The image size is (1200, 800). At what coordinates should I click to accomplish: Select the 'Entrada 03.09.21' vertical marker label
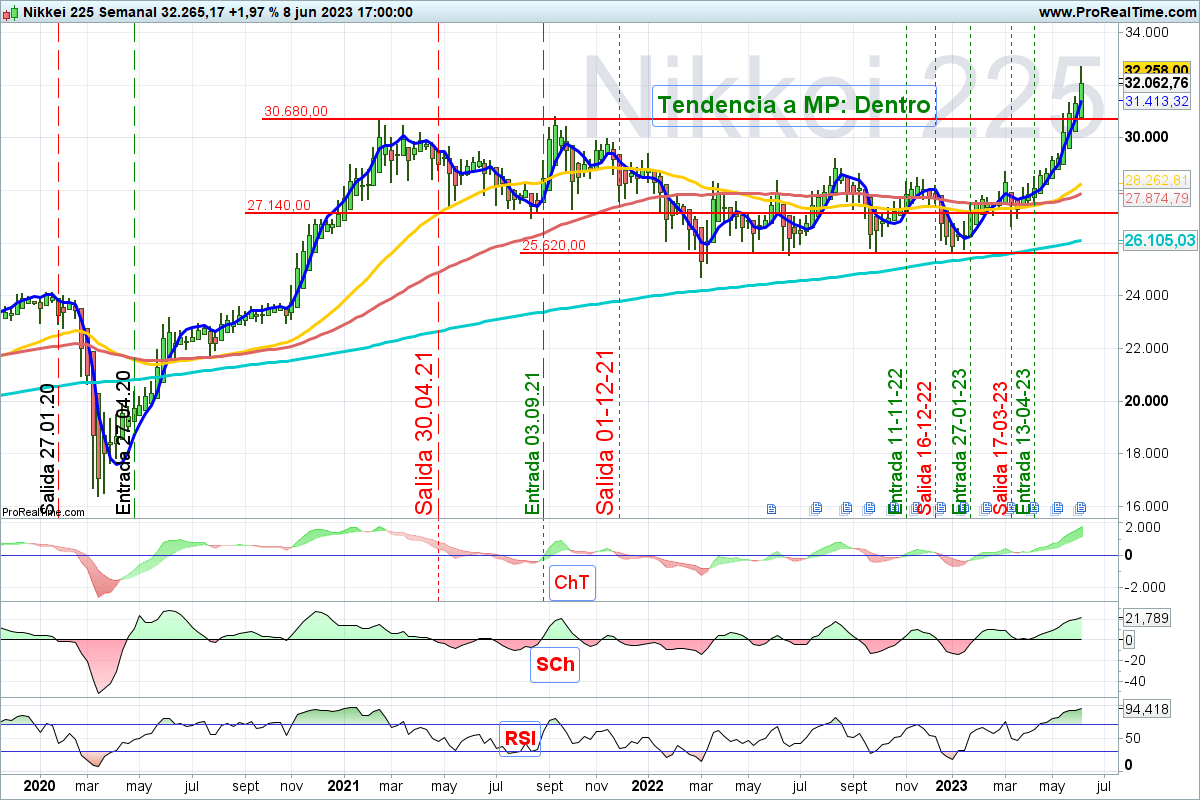tap(533, 443)
